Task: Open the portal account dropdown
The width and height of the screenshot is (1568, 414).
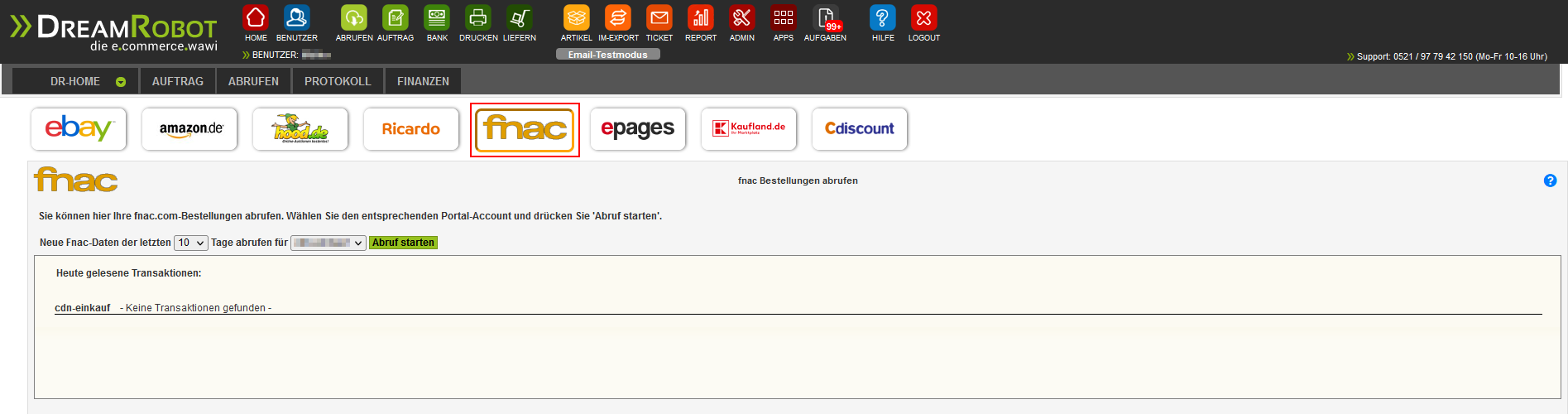Action: 328,243
